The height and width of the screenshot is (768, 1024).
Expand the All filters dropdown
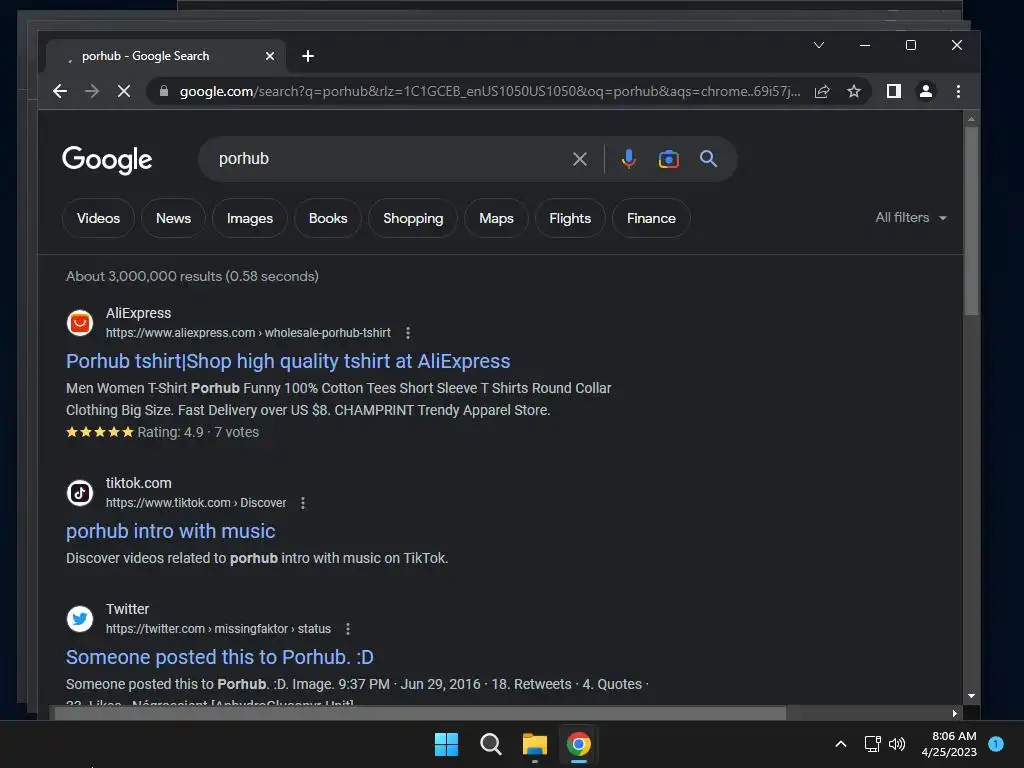(911, 217)
